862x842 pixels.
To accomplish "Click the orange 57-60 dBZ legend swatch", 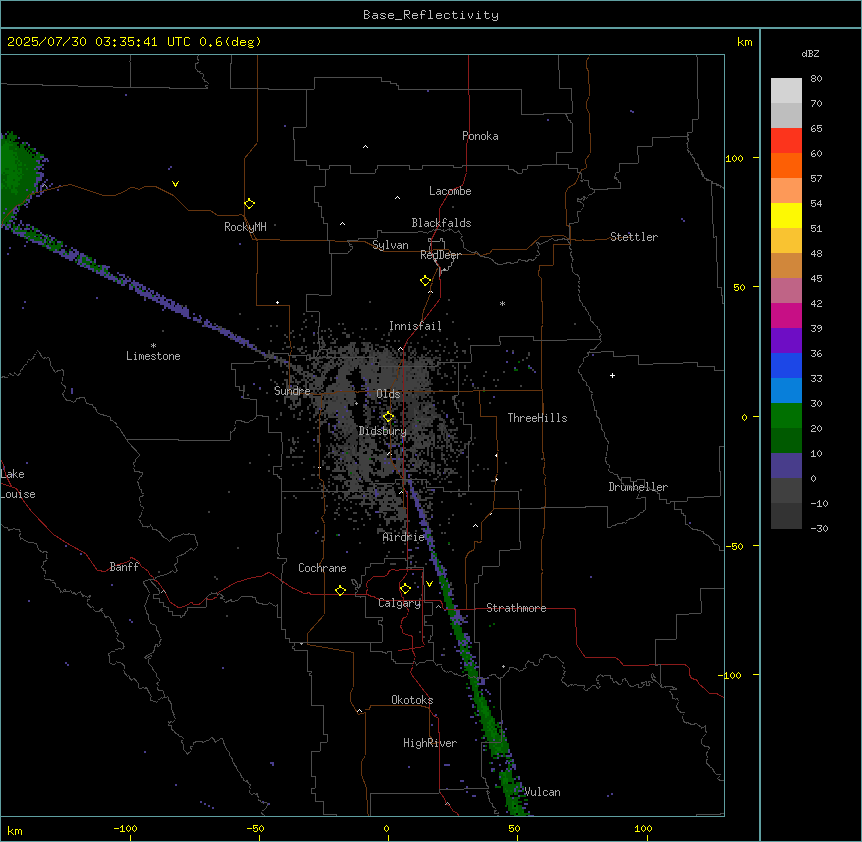I will [786, 165].
